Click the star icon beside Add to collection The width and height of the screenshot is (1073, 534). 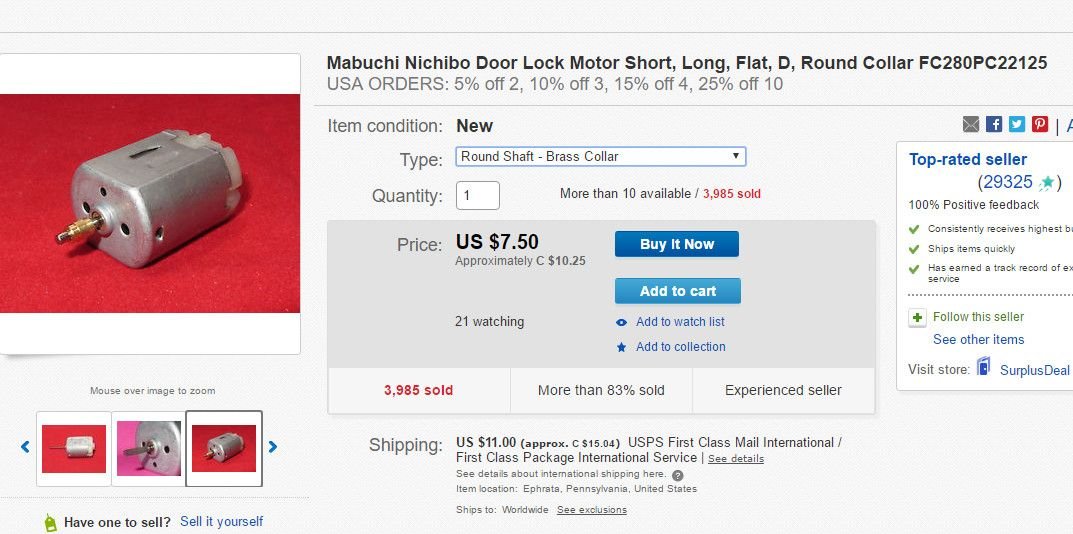621,347
